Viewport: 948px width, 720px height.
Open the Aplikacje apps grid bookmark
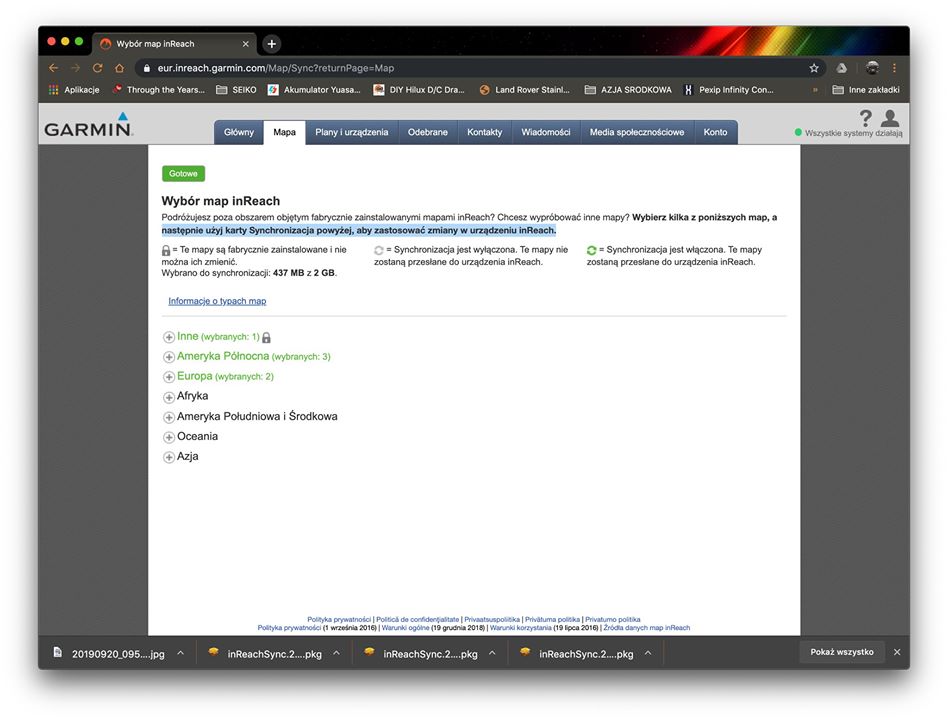(x=74, y=89)
